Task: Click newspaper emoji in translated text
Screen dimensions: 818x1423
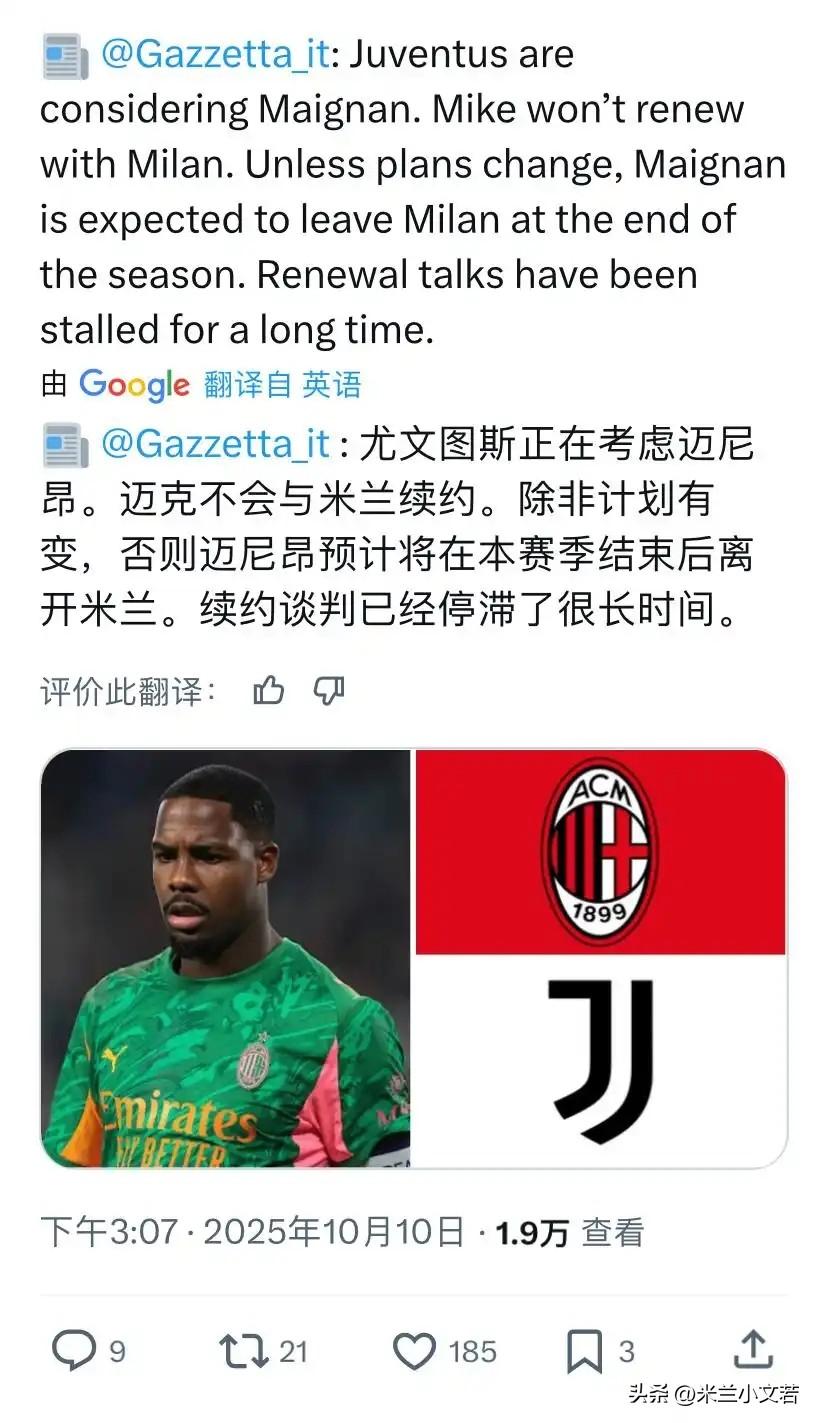Action: (x=65, y=444)
